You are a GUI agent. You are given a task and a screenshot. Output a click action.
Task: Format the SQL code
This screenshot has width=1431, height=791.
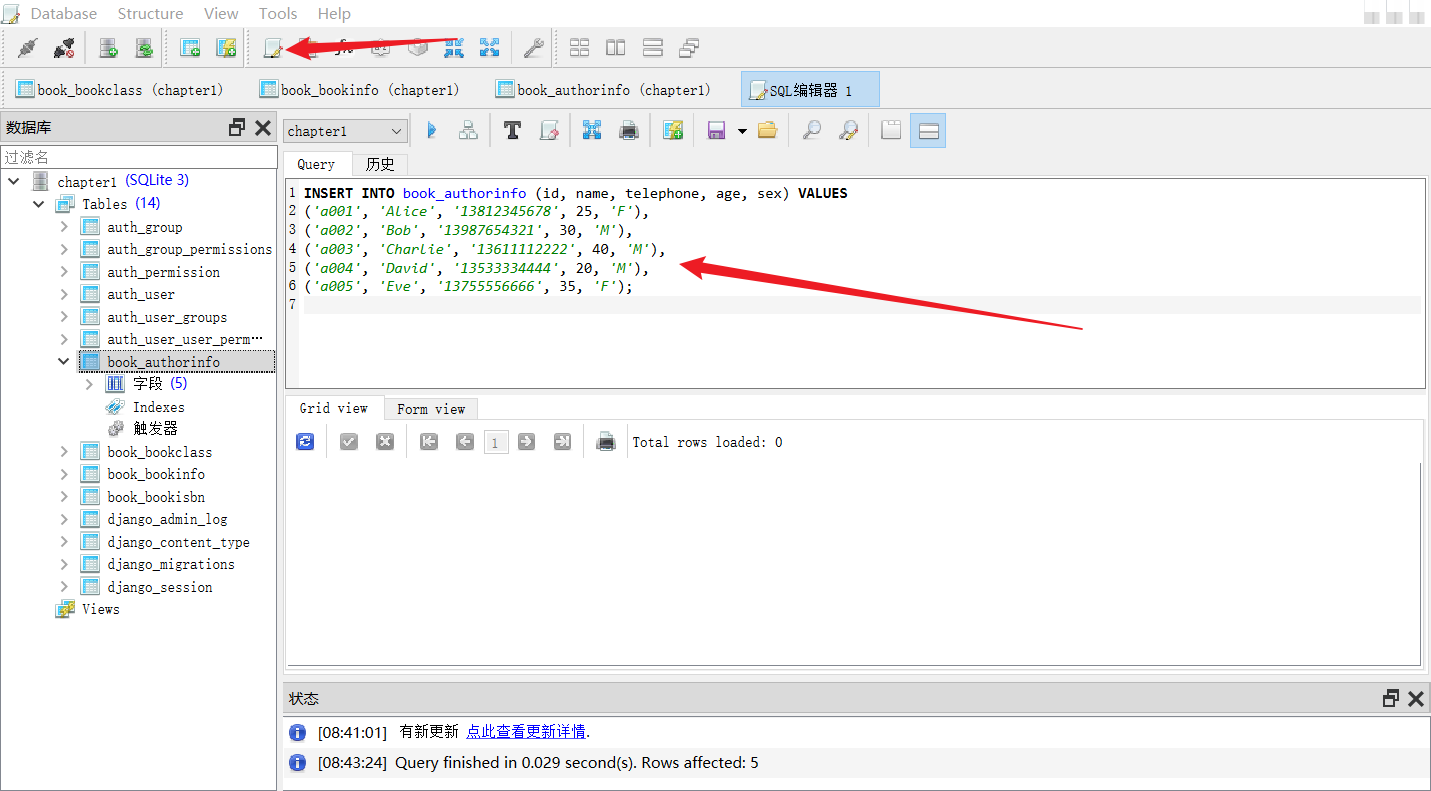pyautogui.click(x=512, y=130)
